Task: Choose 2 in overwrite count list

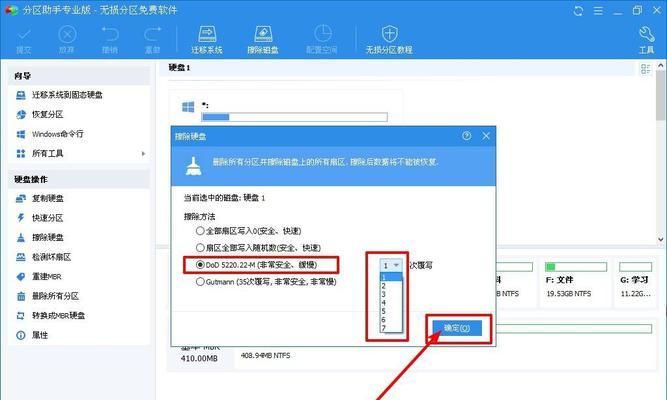Action: 391,286
